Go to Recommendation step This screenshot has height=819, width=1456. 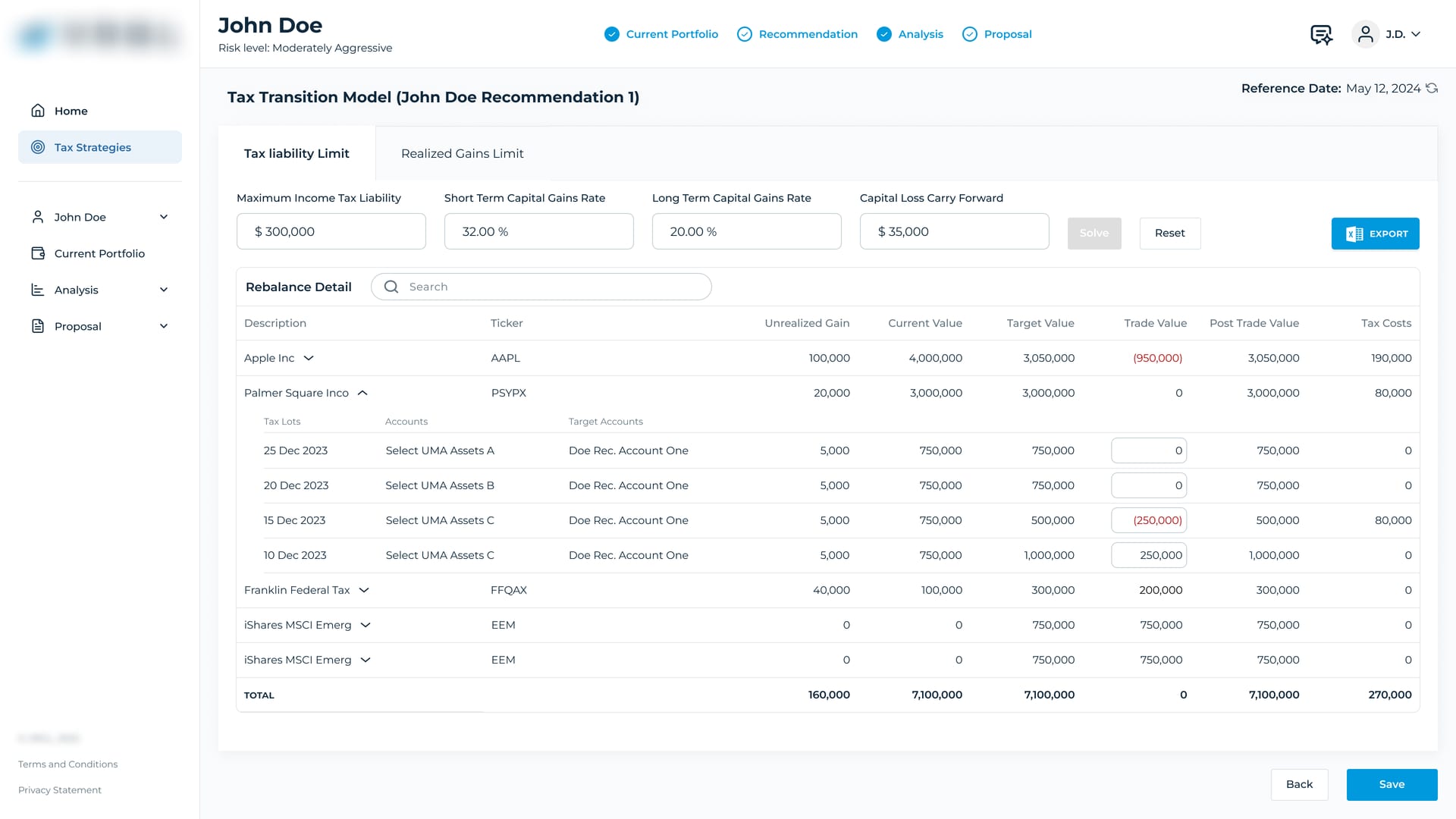[x=798, y=34]
